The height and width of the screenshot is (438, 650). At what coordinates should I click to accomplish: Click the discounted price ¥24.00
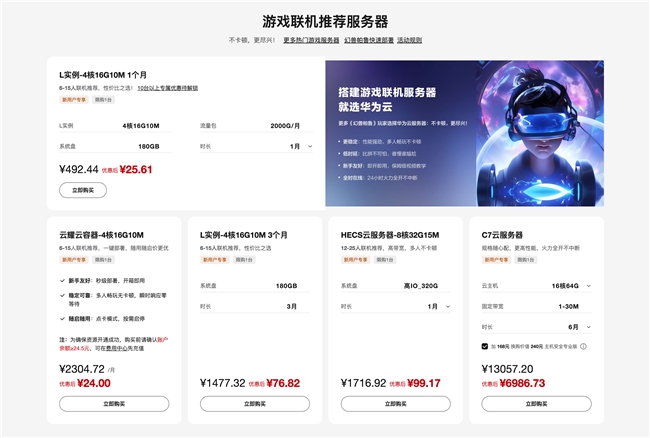pyautogui.click(x=94, y=383)
